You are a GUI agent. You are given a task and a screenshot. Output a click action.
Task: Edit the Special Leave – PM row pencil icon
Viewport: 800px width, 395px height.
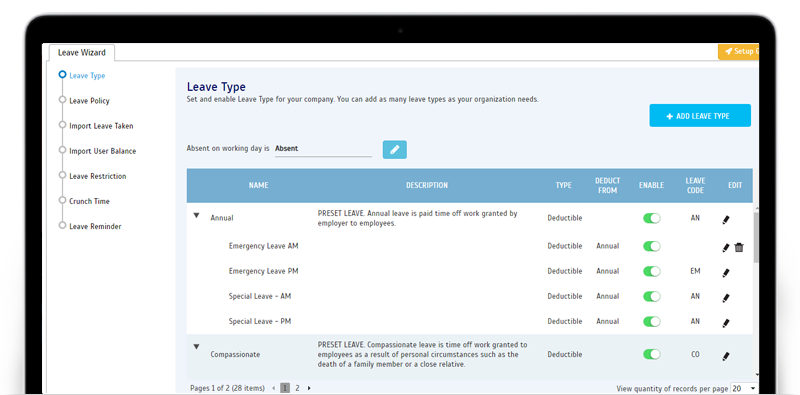coord(726,323)
